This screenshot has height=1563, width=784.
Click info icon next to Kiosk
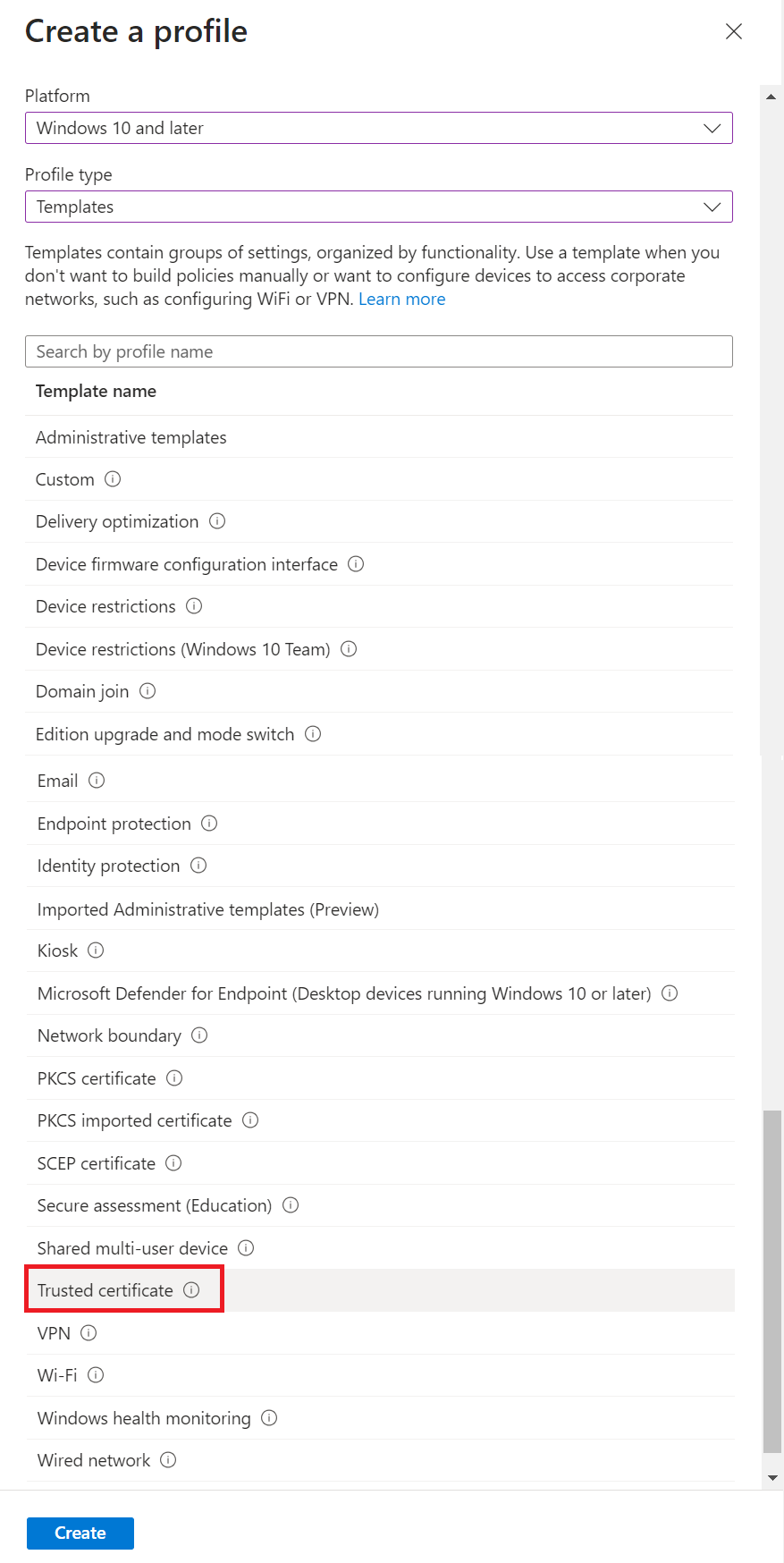[96, 950]
